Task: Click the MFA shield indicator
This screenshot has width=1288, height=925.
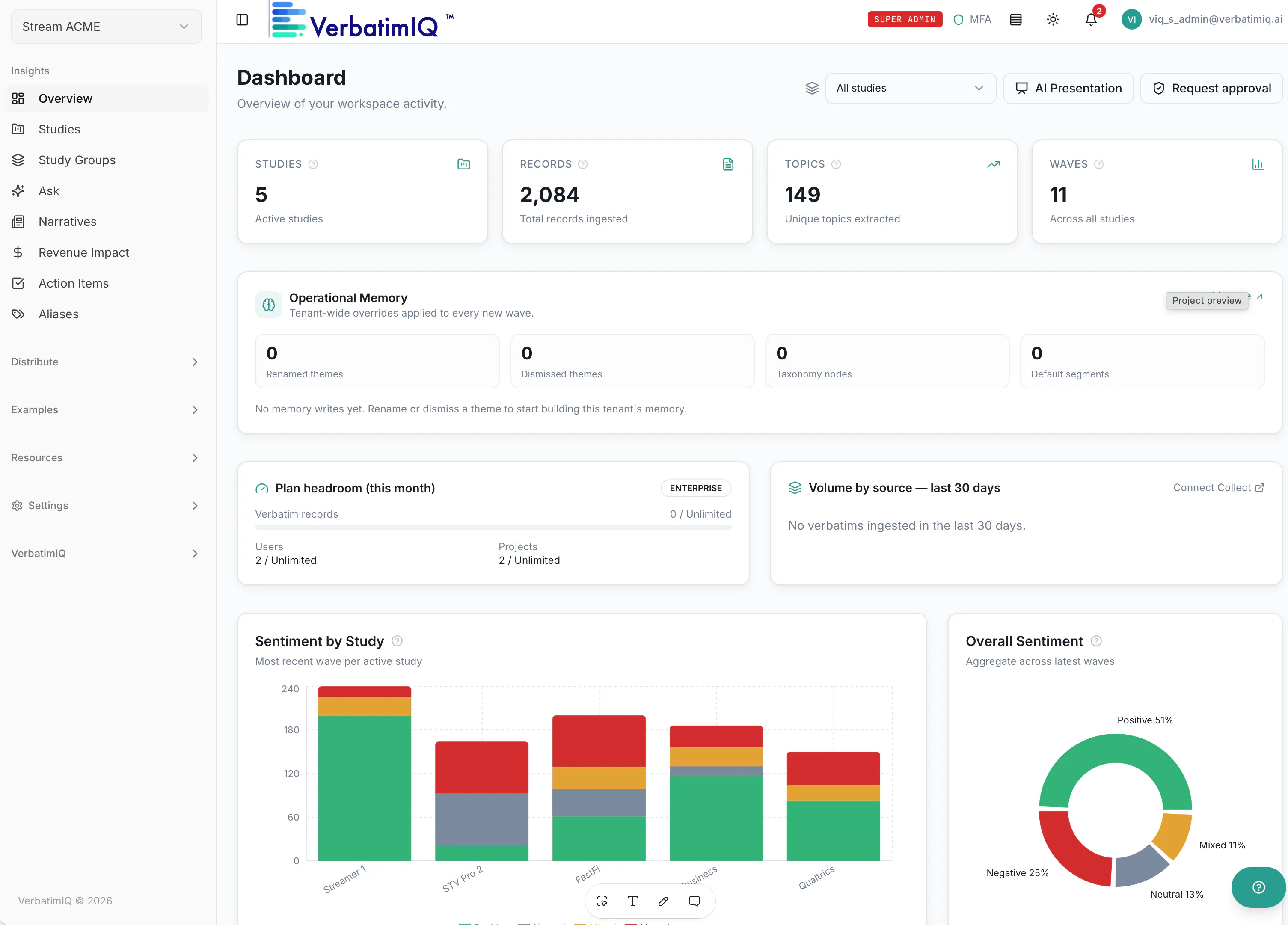Action: (x=972, y=19)
